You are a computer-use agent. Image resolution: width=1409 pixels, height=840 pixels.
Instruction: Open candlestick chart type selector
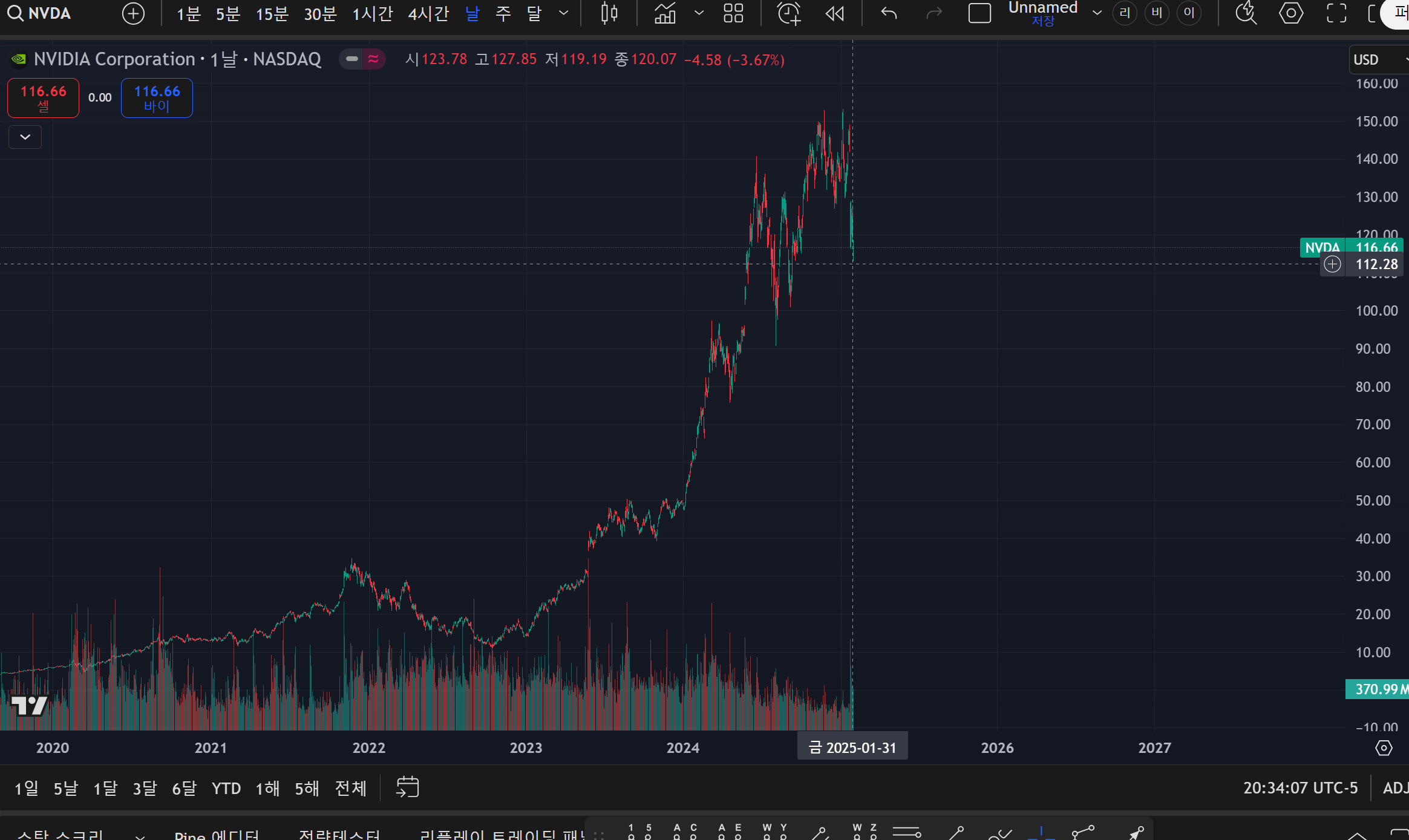point(609,13)
